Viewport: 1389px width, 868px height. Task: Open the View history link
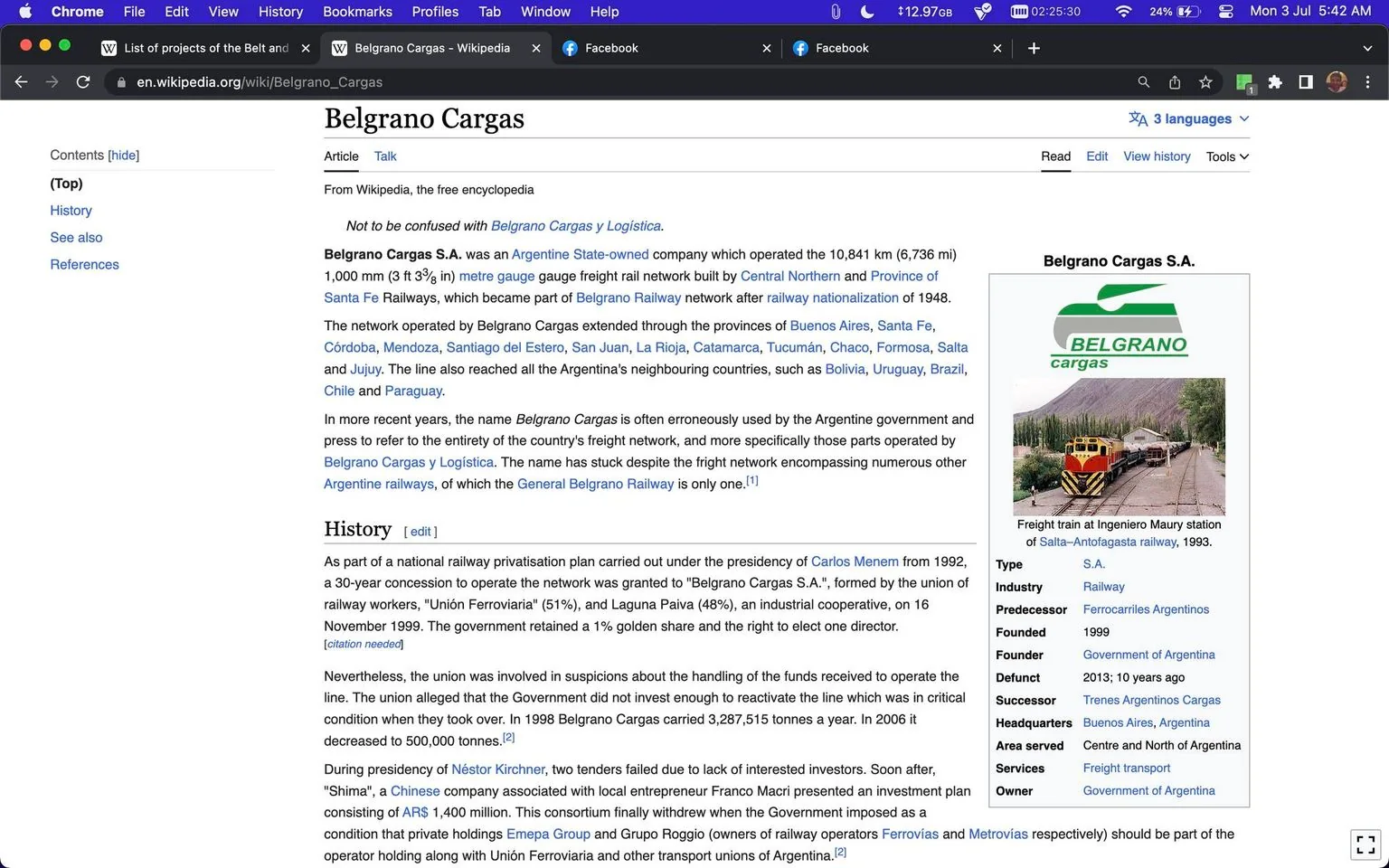(1157, 156)
